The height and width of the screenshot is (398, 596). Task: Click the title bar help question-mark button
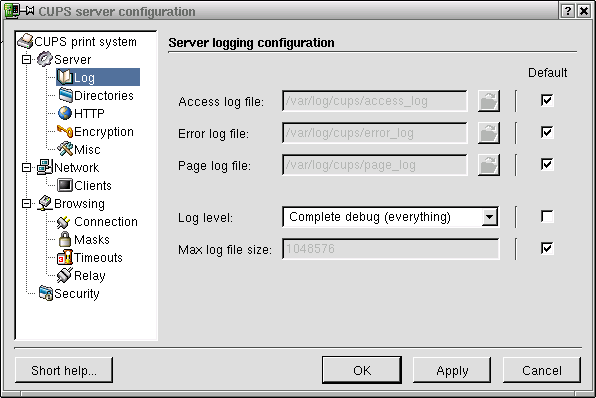click(567, 11)
